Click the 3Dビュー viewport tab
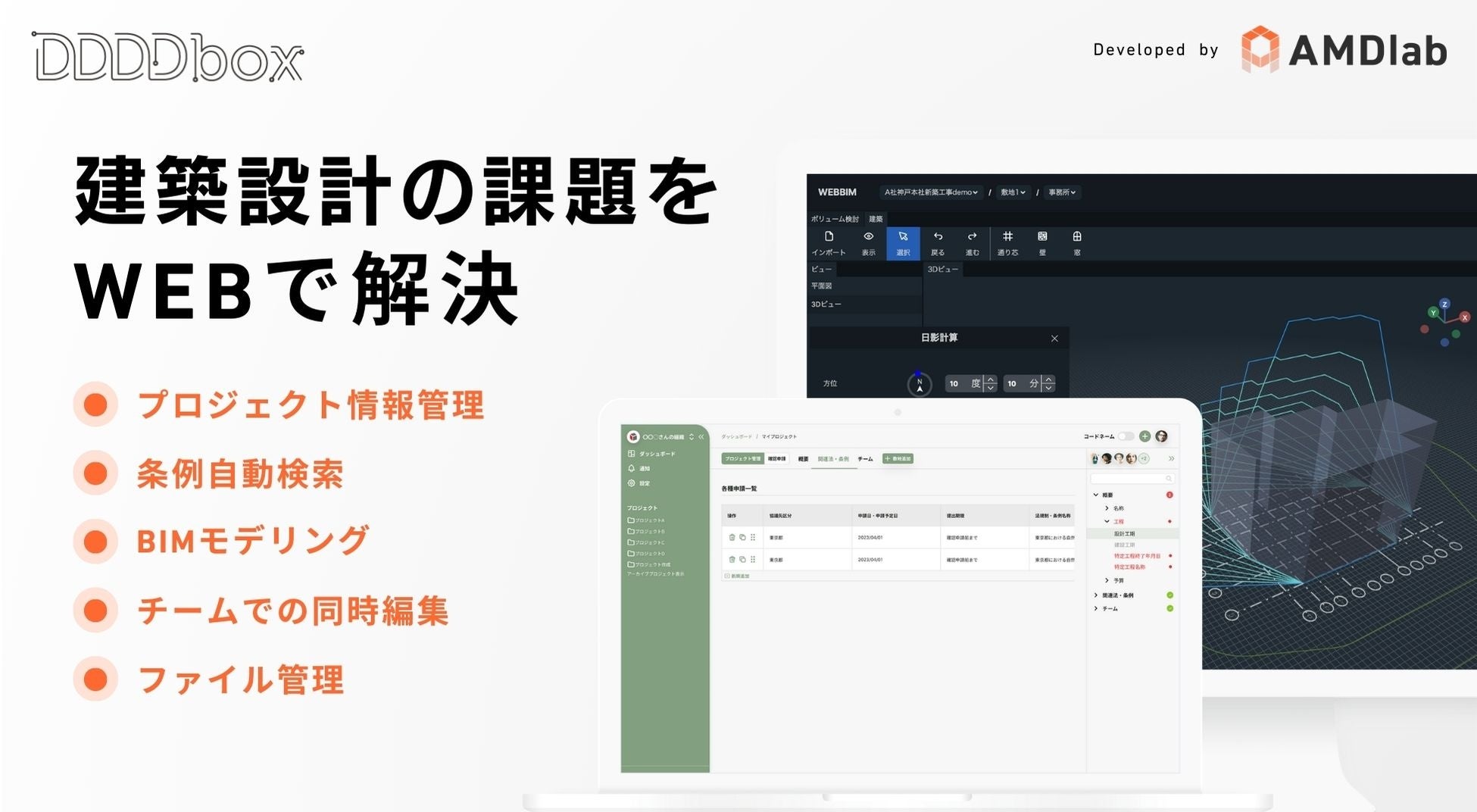1477x812 pixels. (x=943, y=269)
